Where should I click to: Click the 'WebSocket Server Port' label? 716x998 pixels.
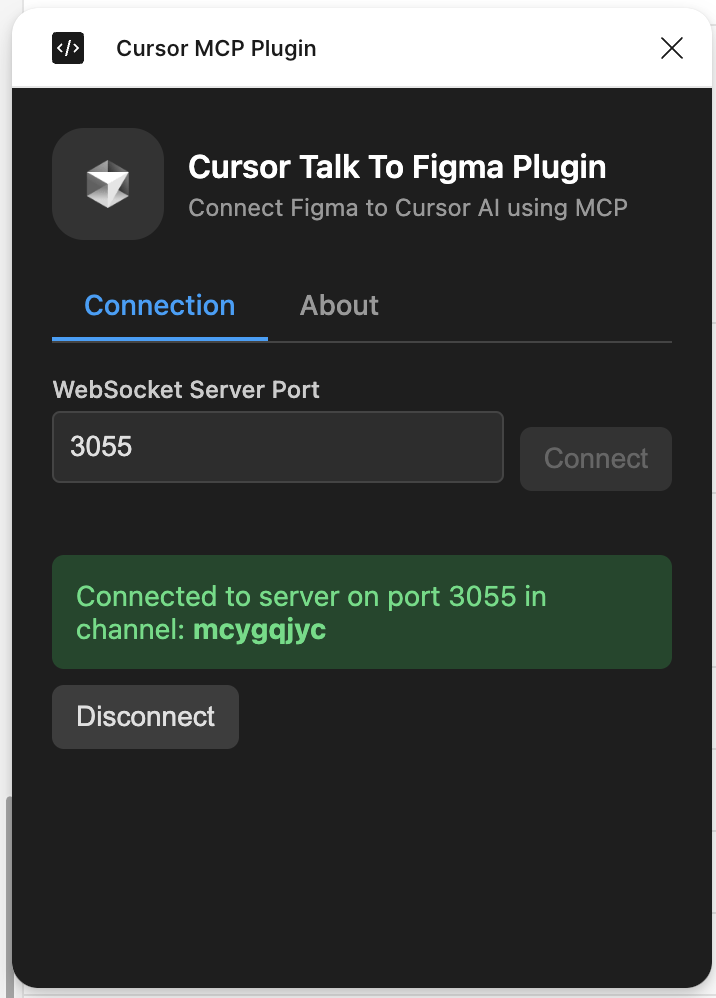[x=186, y=390]
